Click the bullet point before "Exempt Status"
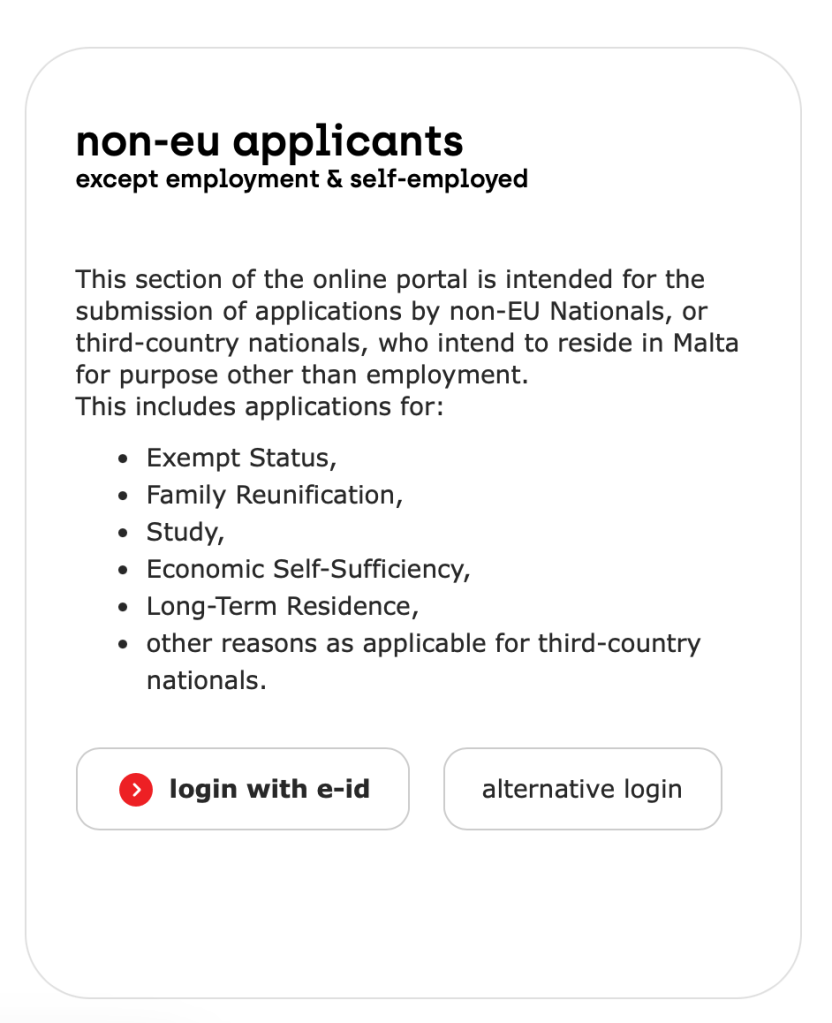 pyautogui.click(x=123, y=459)
